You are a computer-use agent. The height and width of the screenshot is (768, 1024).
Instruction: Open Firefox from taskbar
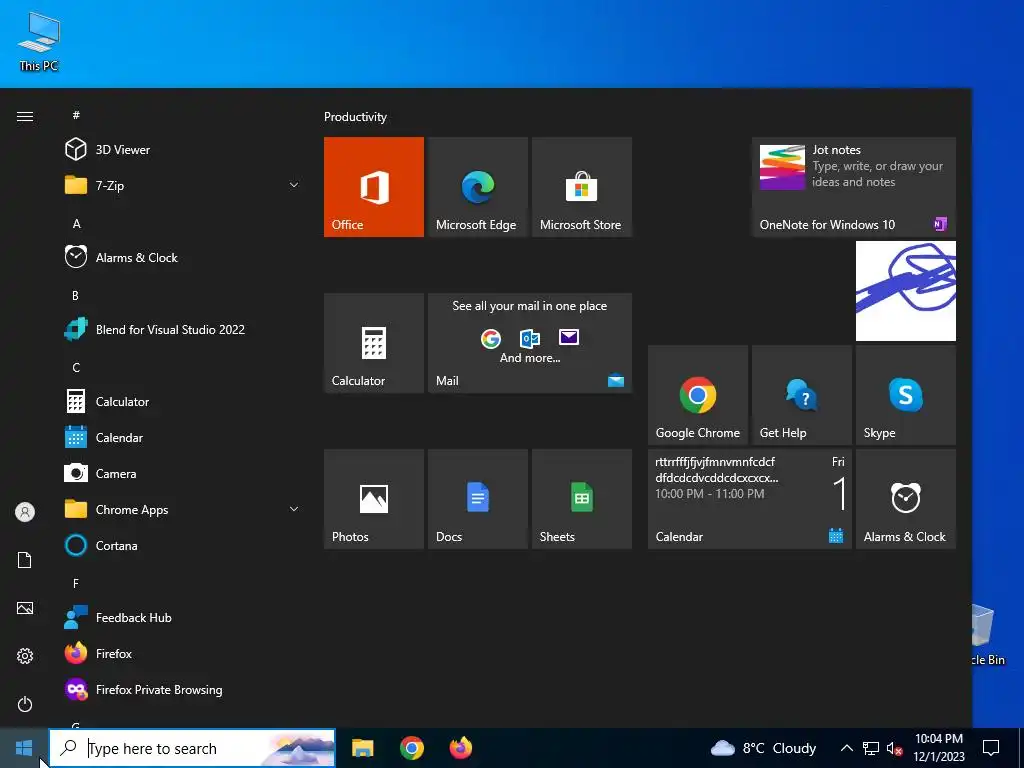coord(460,748)
